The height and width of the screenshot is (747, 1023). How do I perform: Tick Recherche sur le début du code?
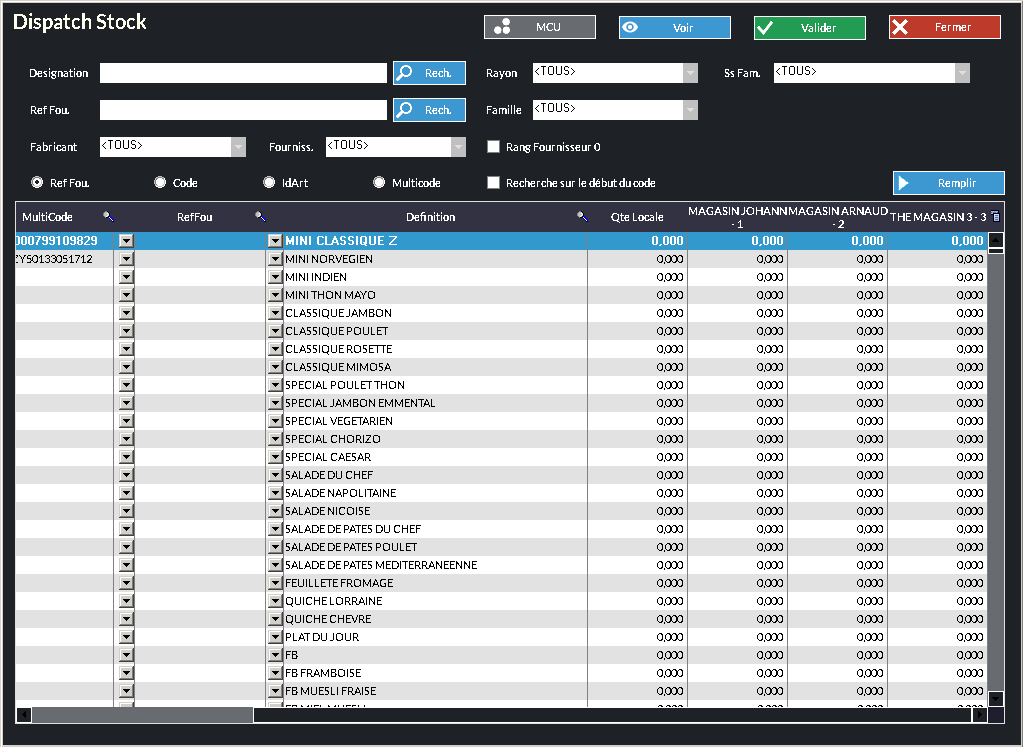(x=493, y=183)
